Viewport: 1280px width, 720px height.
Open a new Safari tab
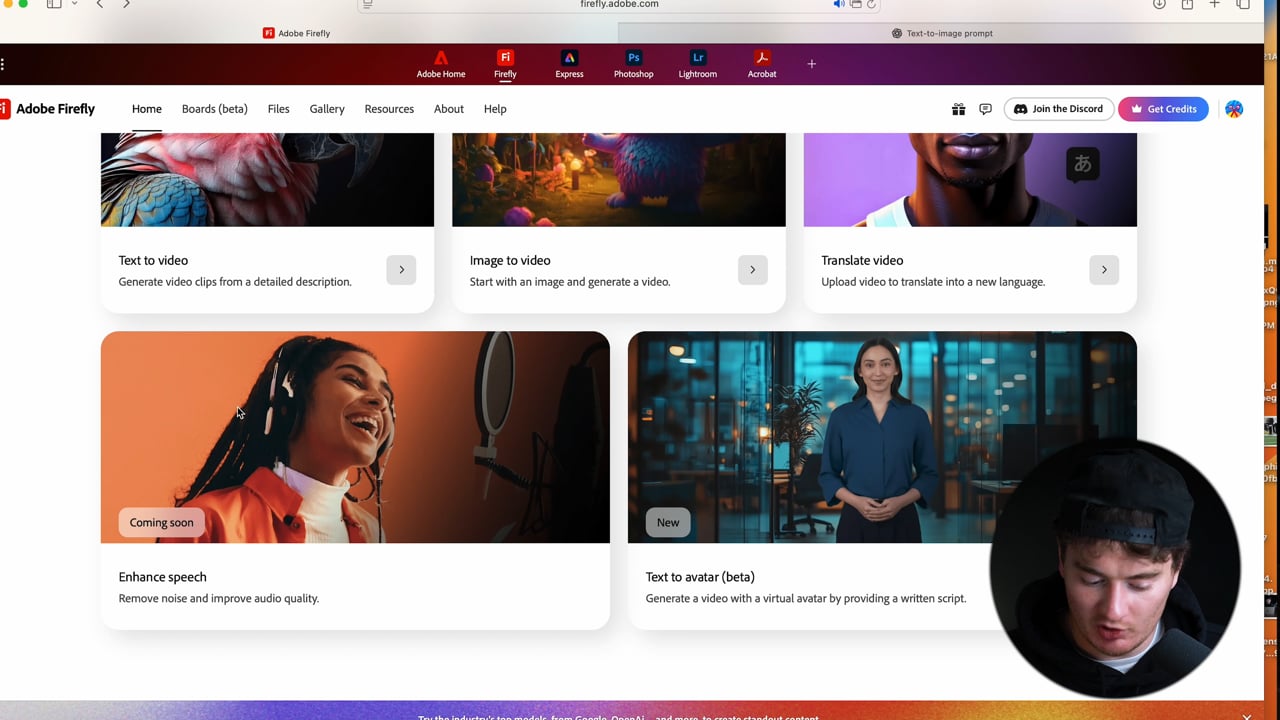click(x=1214, y=5)
